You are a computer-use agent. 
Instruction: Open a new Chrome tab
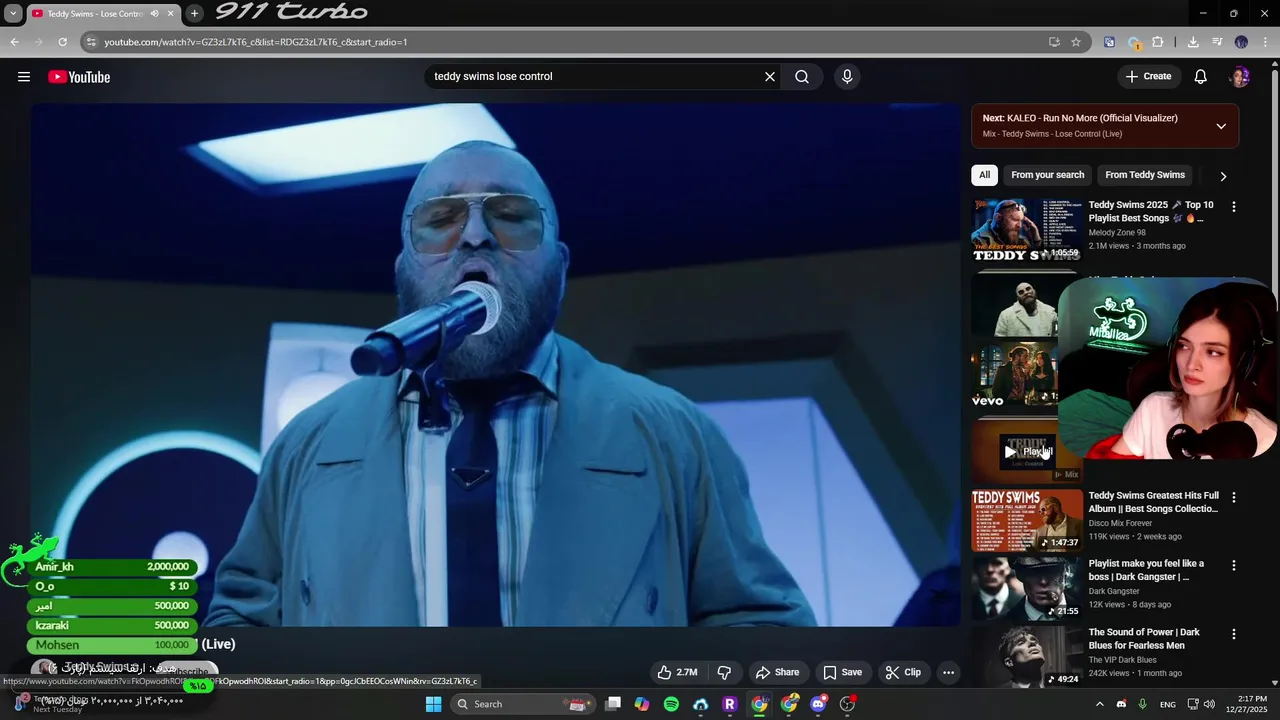pos(194,13)
